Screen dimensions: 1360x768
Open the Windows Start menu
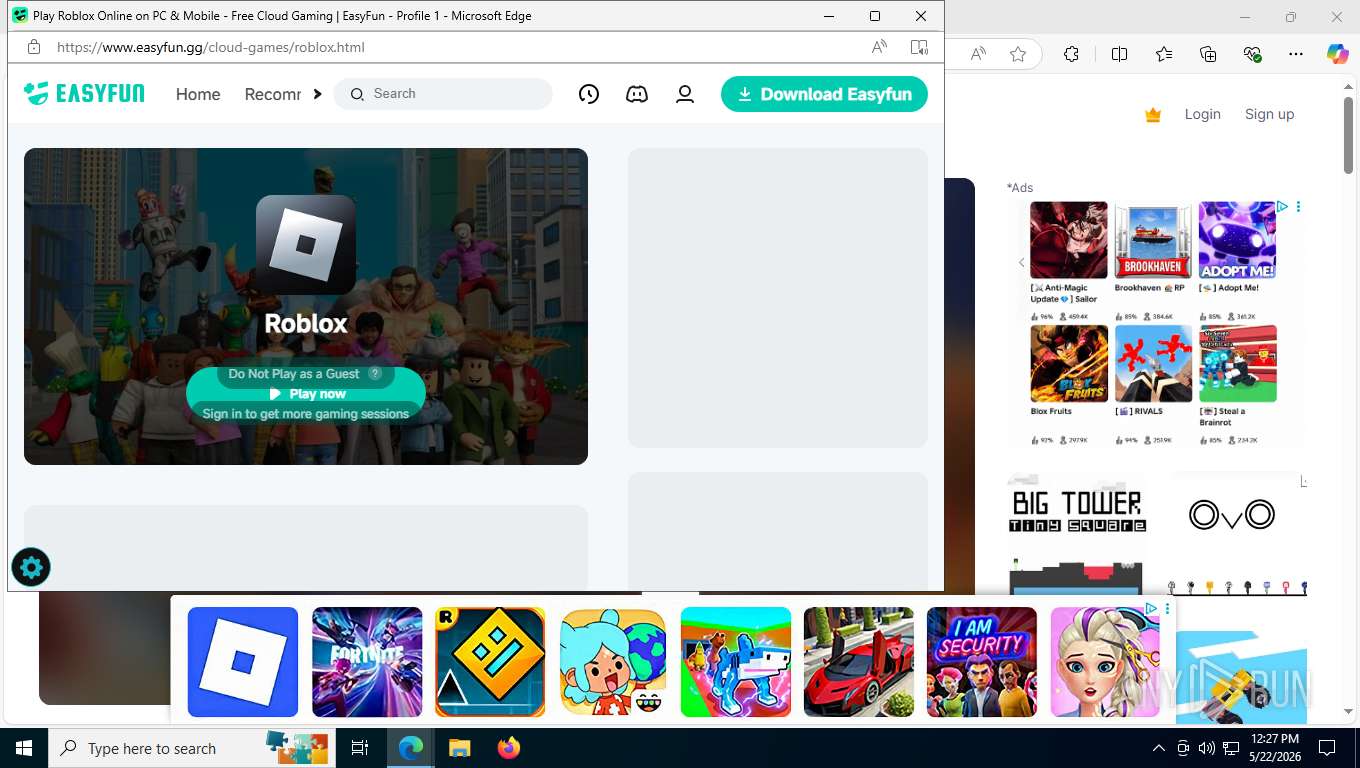tap(24, 748)
